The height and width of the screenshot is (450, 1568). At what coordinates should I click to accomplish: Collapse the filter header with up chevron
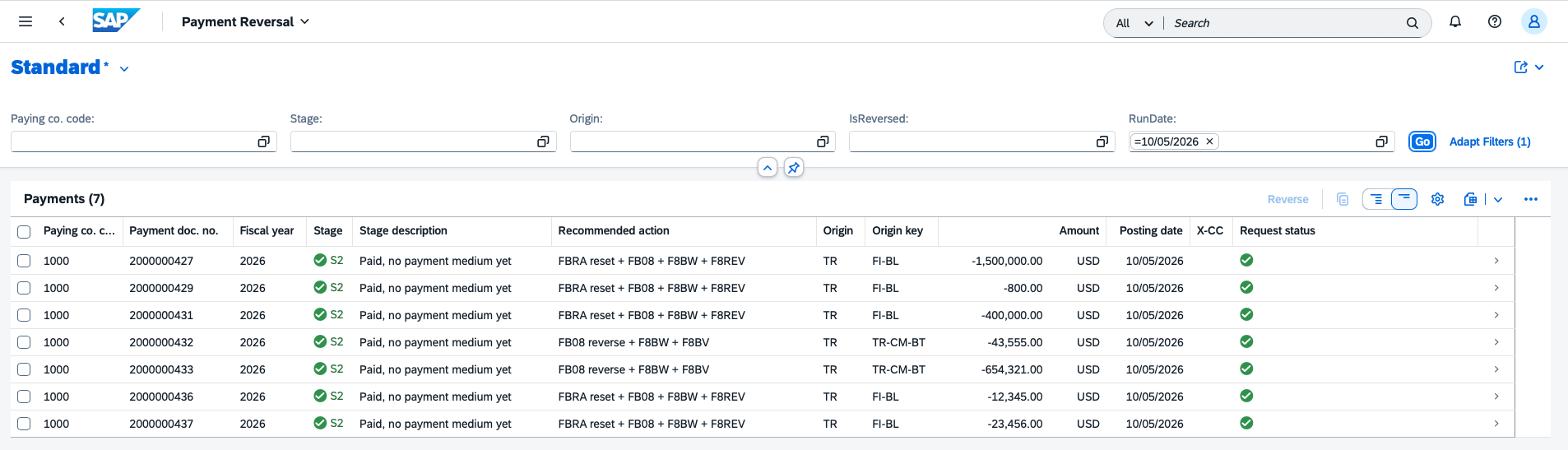(x=768, y=168)
